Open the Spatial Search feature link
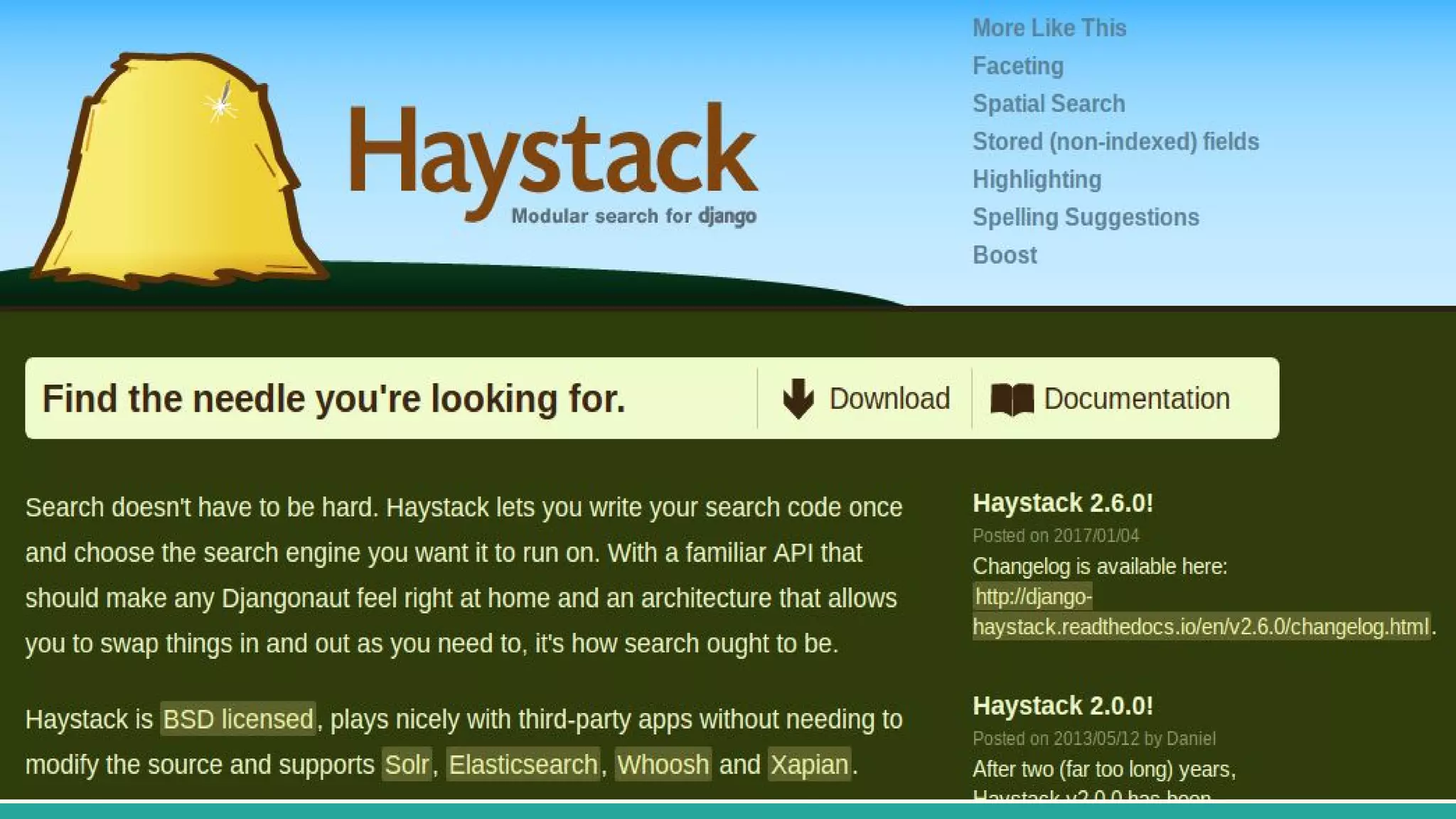 [x=1049, y=104]
